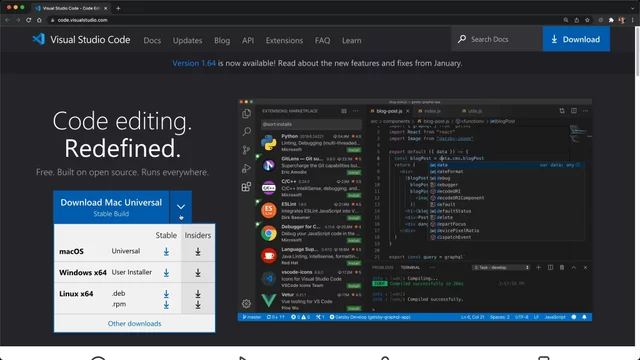Click the blue Download button in header

tap(576, 39)
